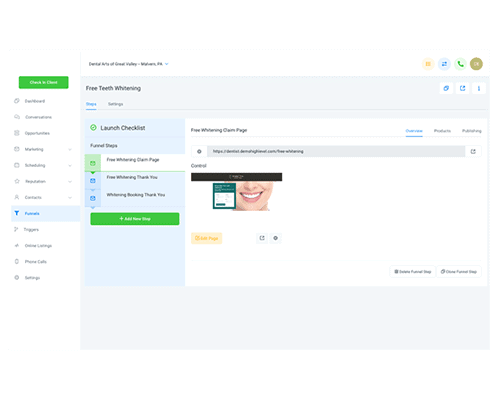Click the green phone dialer icon
500x400 pixels.
[460, 64]
